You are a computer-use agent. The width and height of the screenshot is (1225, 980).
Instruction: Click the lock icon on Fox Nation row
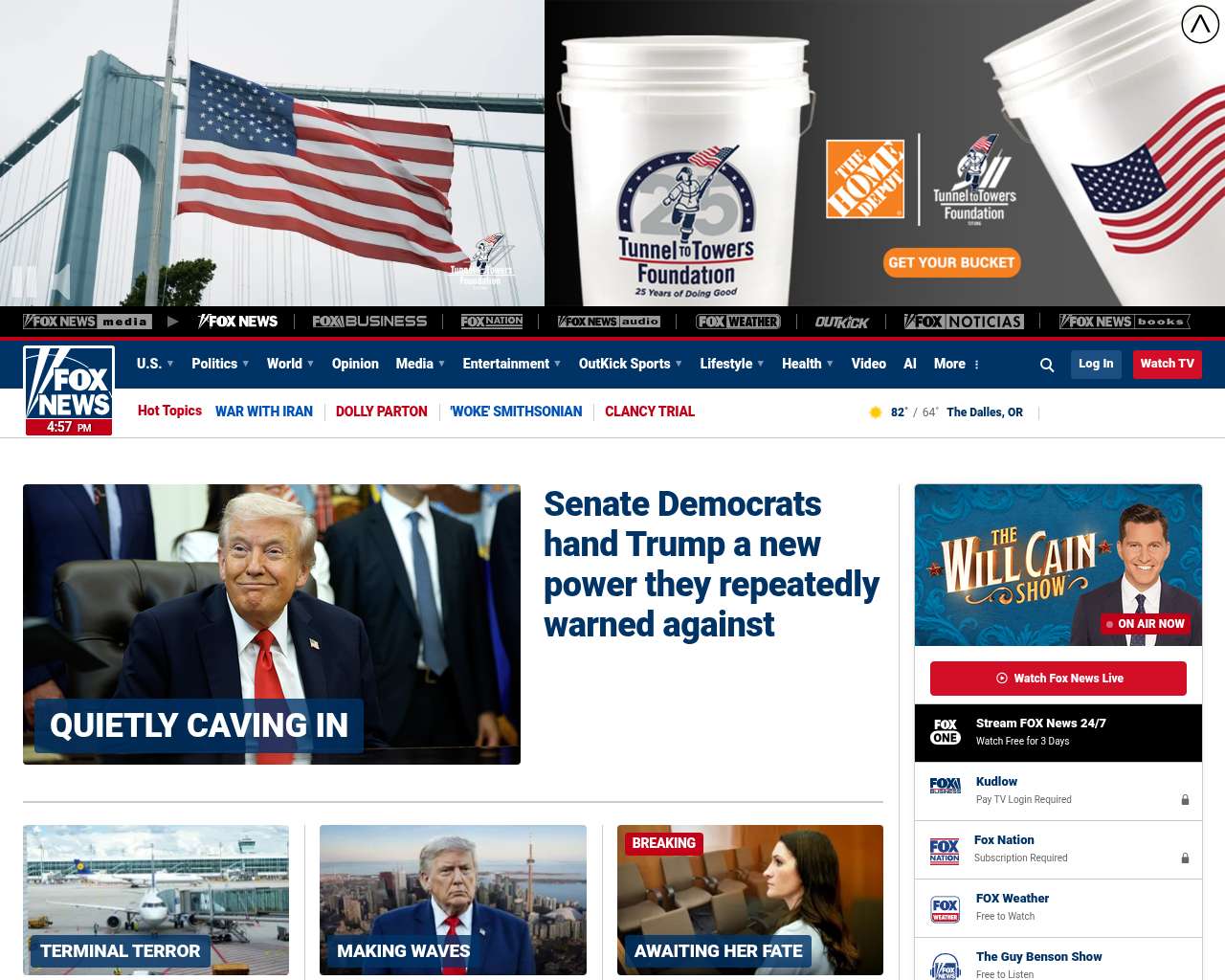point(1185,858)
